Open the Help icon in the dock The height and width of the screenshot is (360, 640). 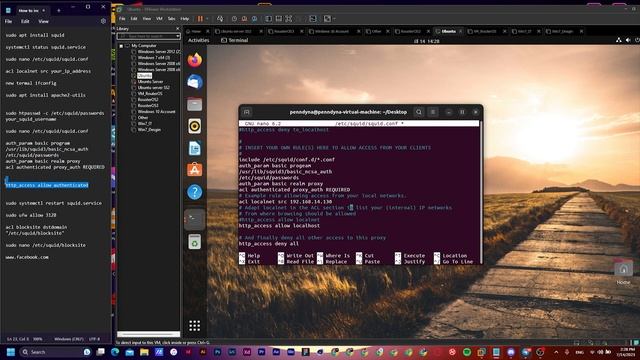point(195,192)
